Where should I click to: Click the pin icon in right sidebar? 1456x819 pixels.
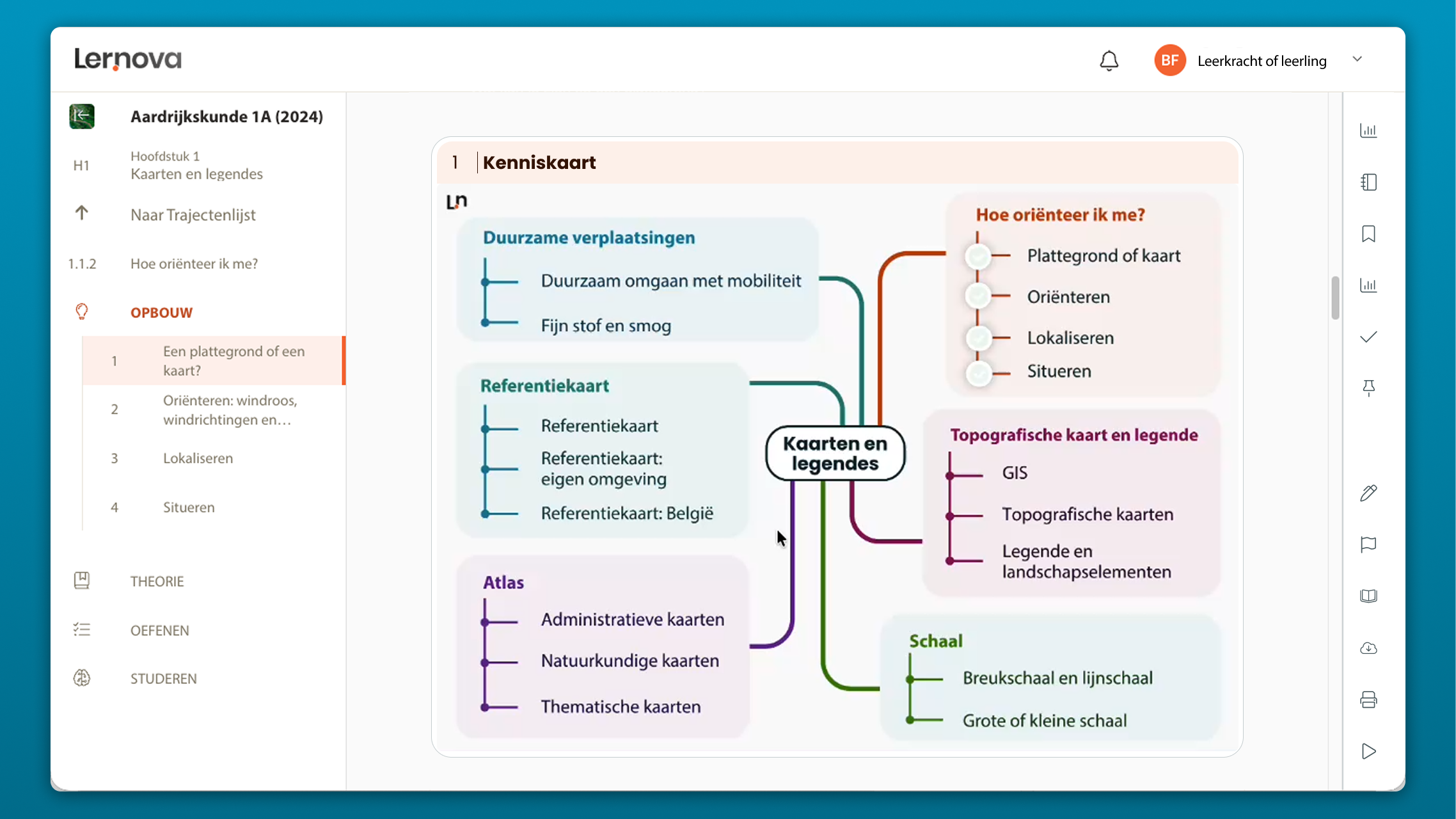[x=1368, y=388]
